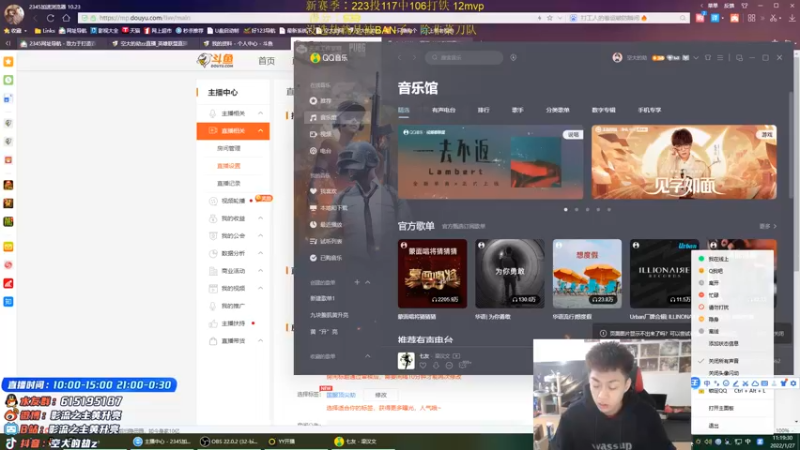The width and height of the screenshot is (800, 450).
Task: Open YY开播 from the taskbar
Action: click(282, 441)
